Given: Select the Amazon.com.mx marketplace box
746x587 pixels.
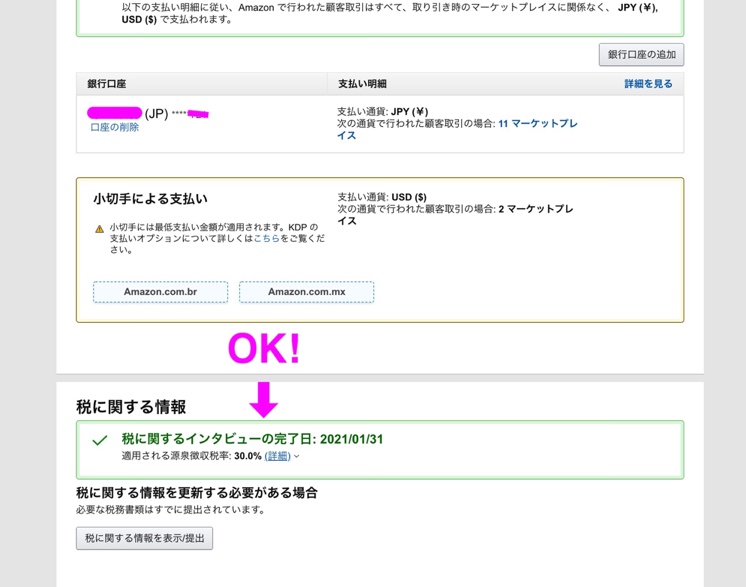Looking at the screenshot, I should tap(306, 292).
